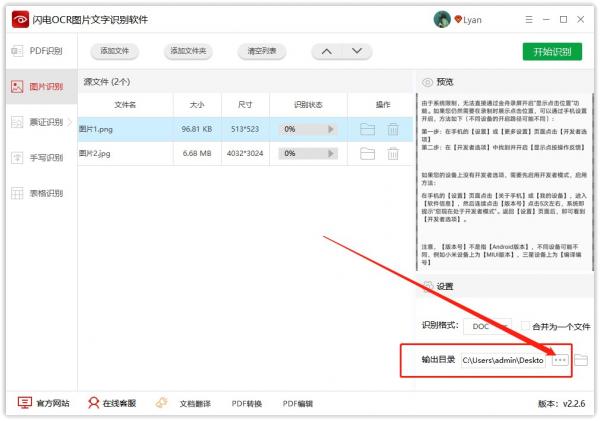Viewport: 600px width, 421px height.
Task: Click the 官方网站 monitor icon
Action: coord(24,403)
